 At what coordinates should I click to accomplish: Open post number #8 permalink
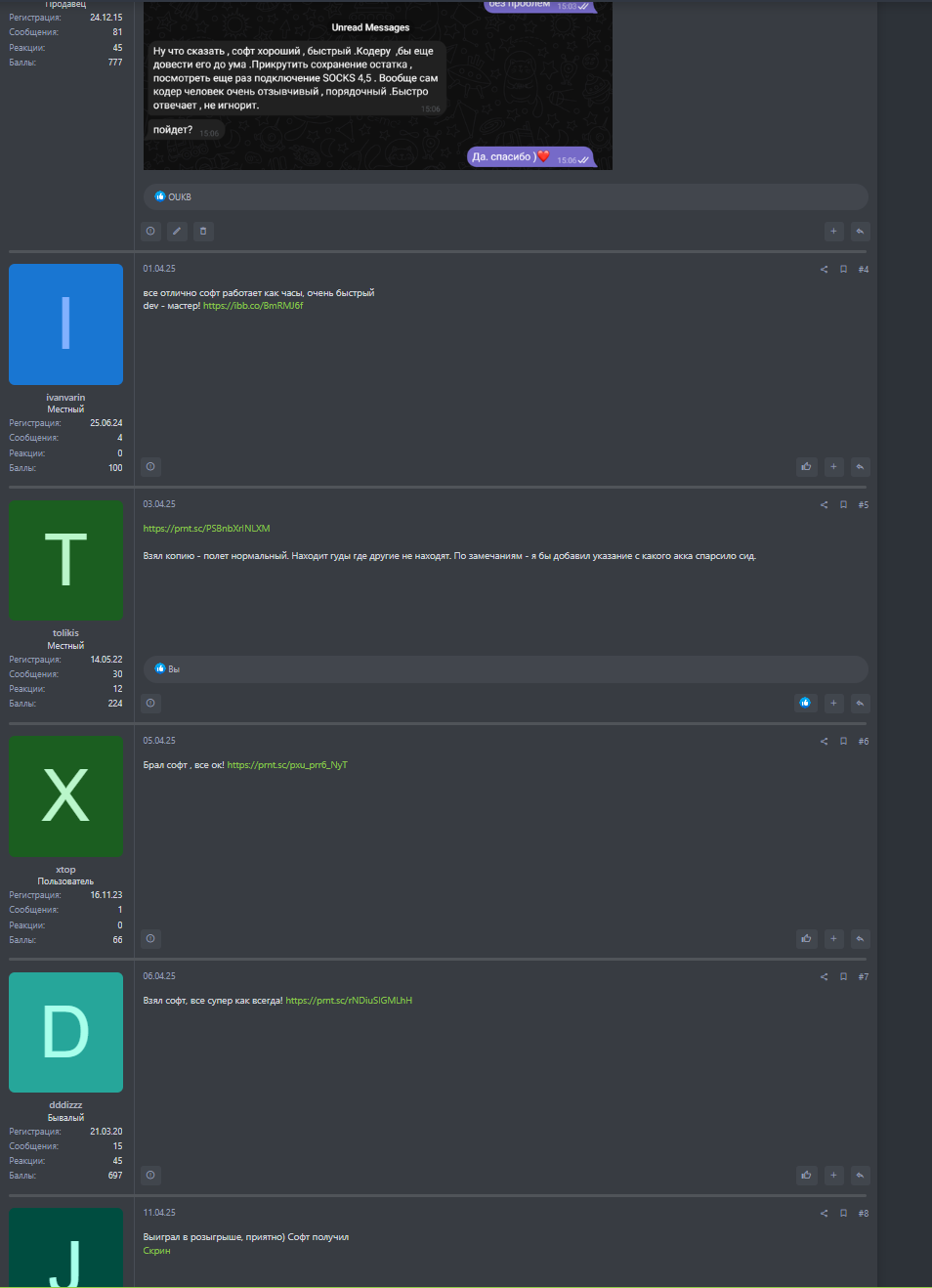click(864, 1214)
